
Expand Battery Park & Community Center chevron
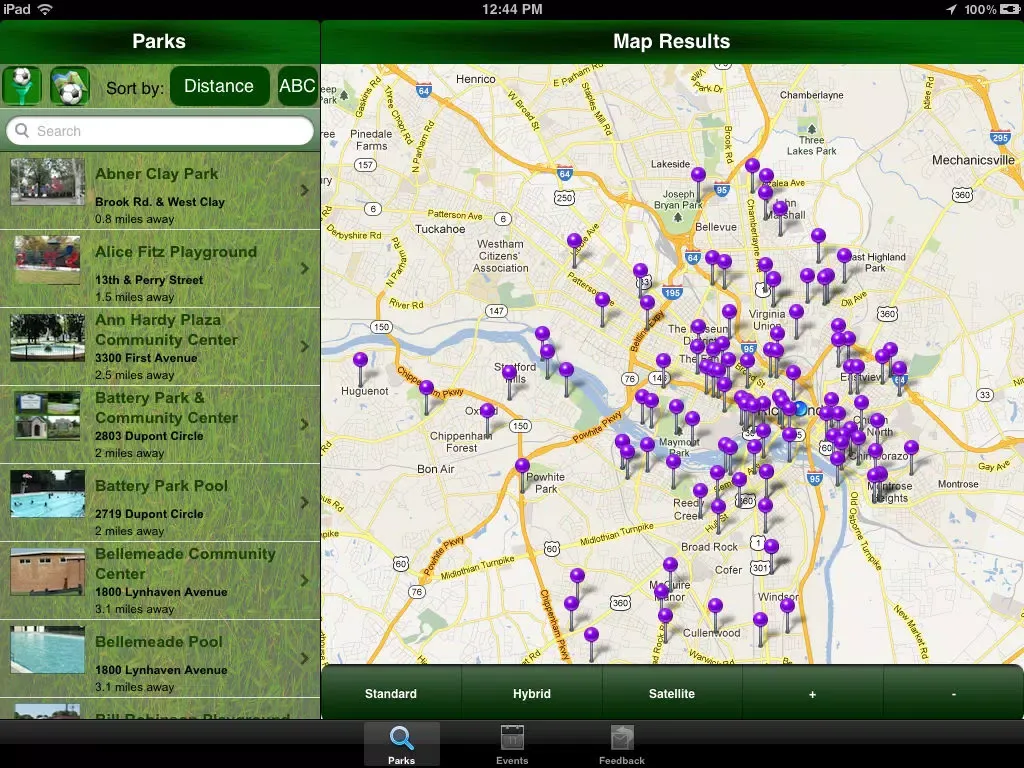[305, 424]
